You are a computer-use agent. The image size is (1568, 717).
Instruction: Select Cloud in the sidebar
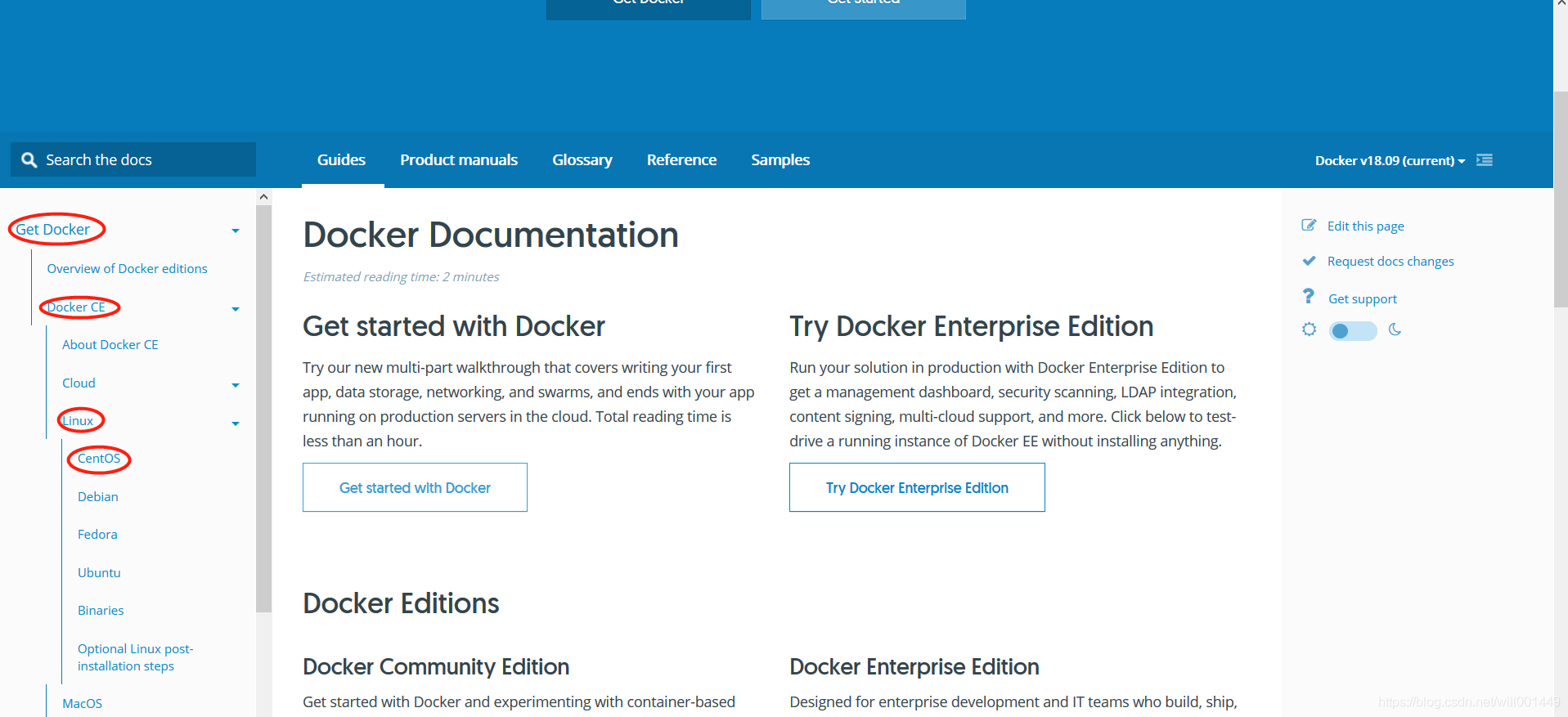point(79,383)
